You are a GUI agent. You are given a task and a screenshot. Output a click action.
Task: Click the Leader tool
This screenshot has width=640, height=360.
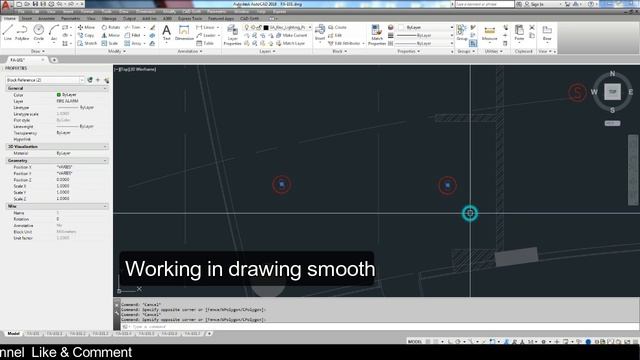206,36
